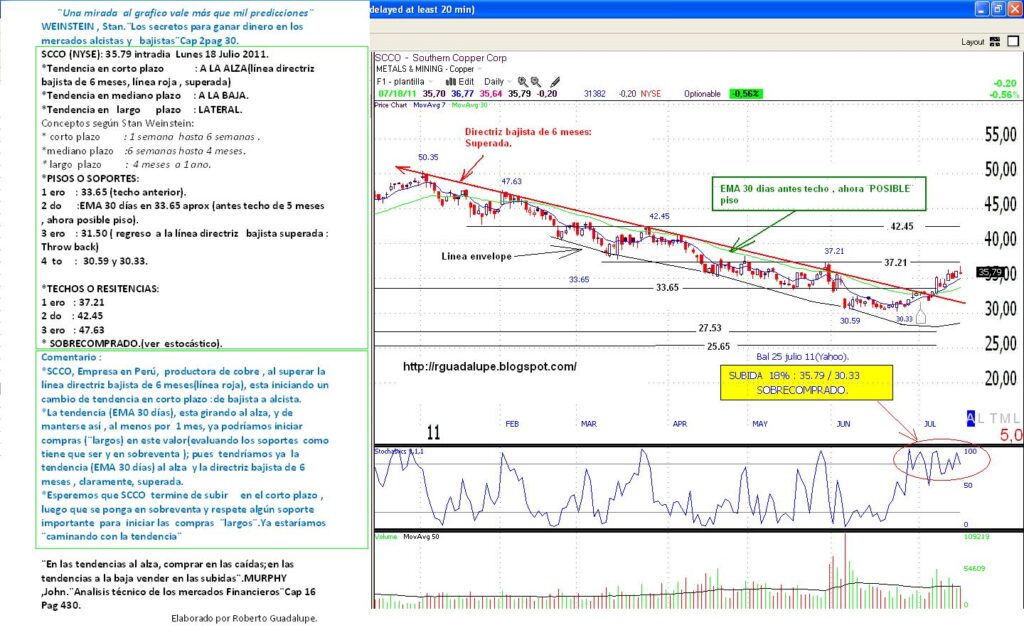Image resolution: width=1024 pixels, height=640 pixels.
Task: Click the EMA 30 dias antes techo annotation
Action: 819,194
